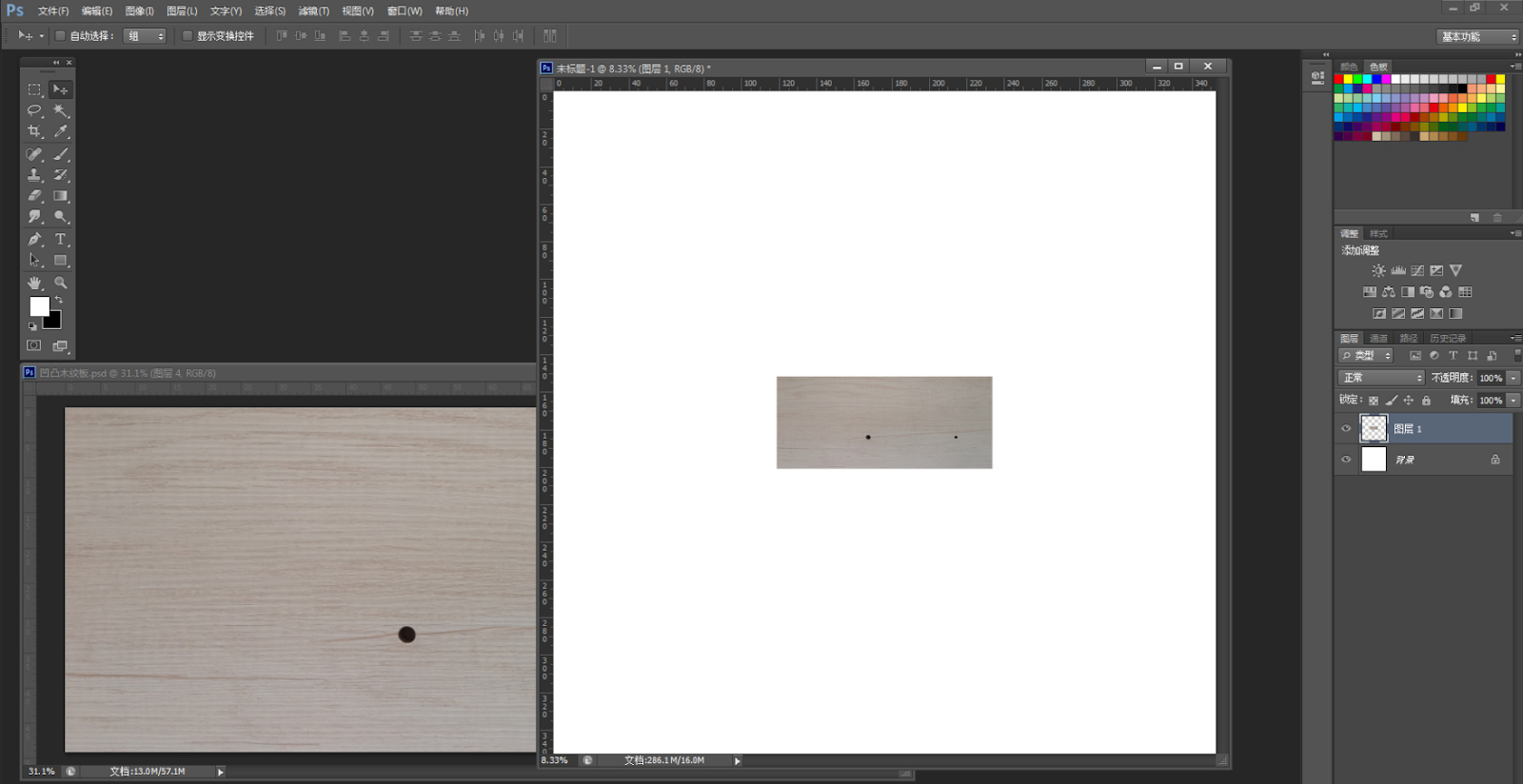Click the Brightness/Contrast adjustment icon
1523x784 pixels.
pos(1378,271)
